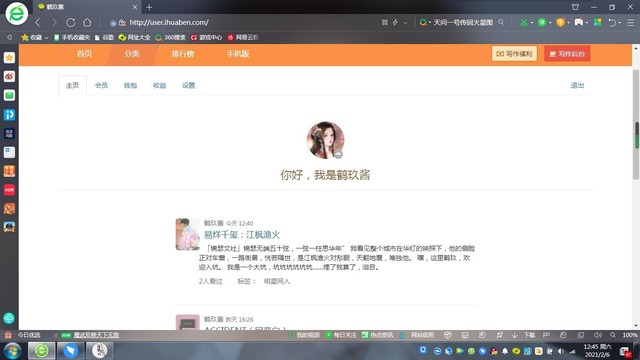The image size is (640, 360).
Task: Open the QR code grid icon in address bar
Action: click(x=384, y=22)
